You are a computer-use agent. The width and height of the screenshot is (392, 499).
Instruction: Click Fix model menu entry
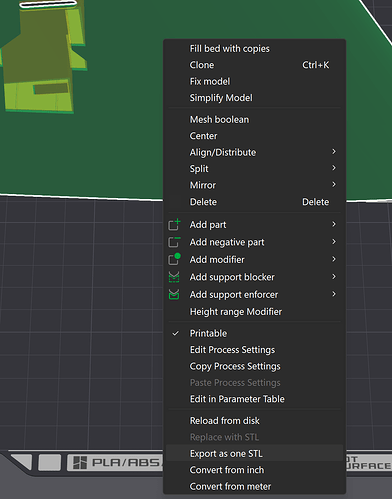point(255,81)
